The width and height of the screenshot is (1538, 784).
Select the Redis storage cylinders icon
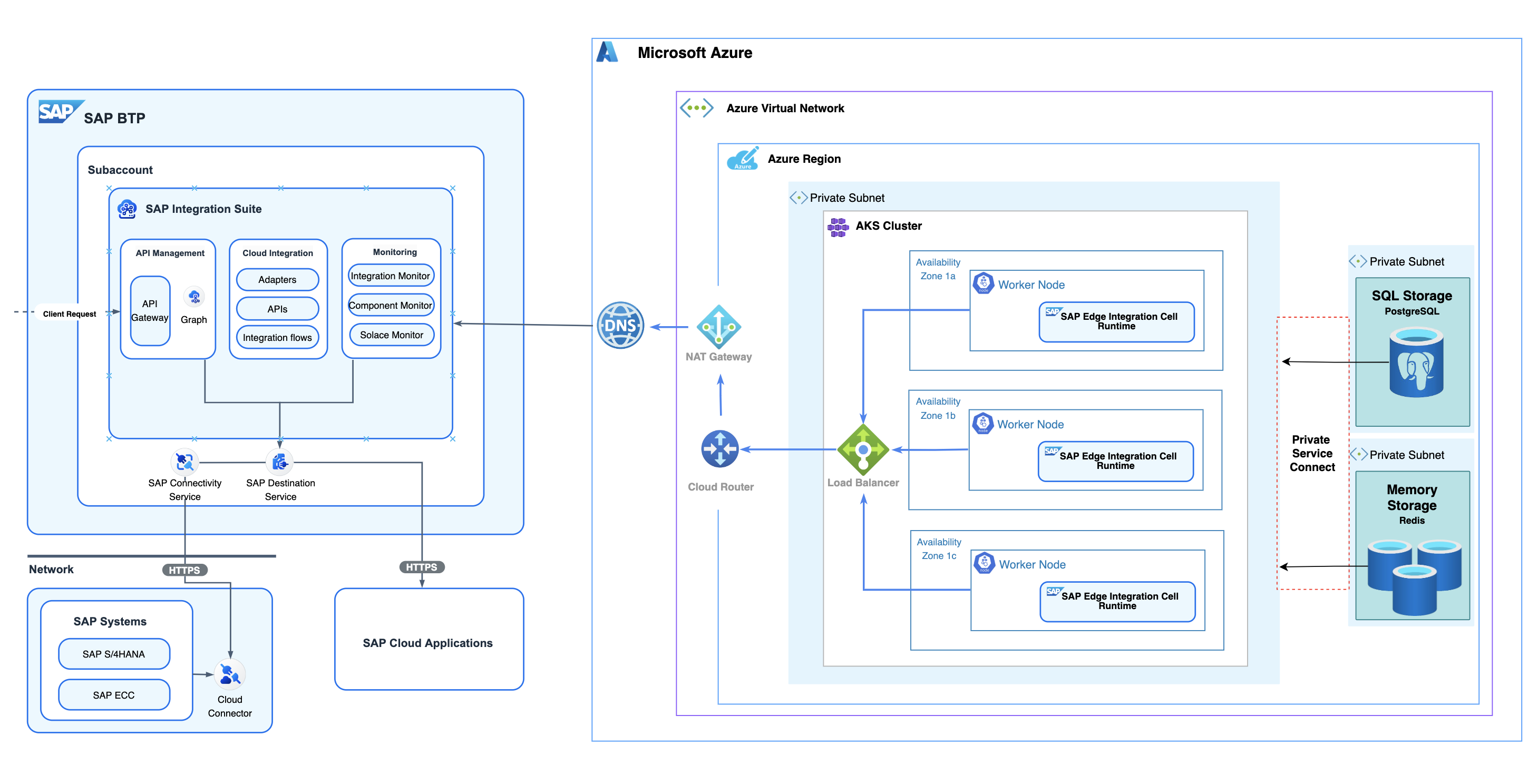(x=1415, y=577)
